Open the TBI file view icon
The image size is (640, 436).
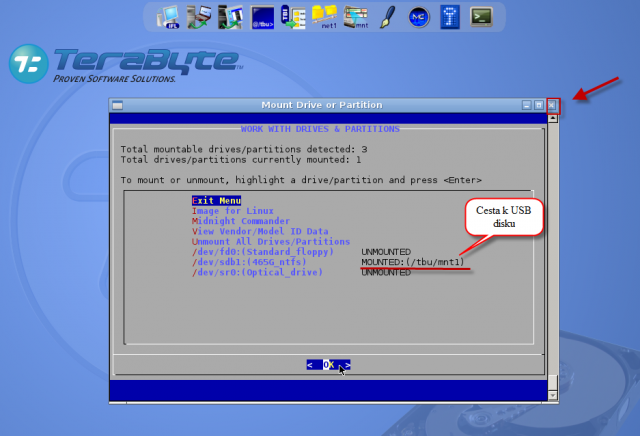click(293, 17)
